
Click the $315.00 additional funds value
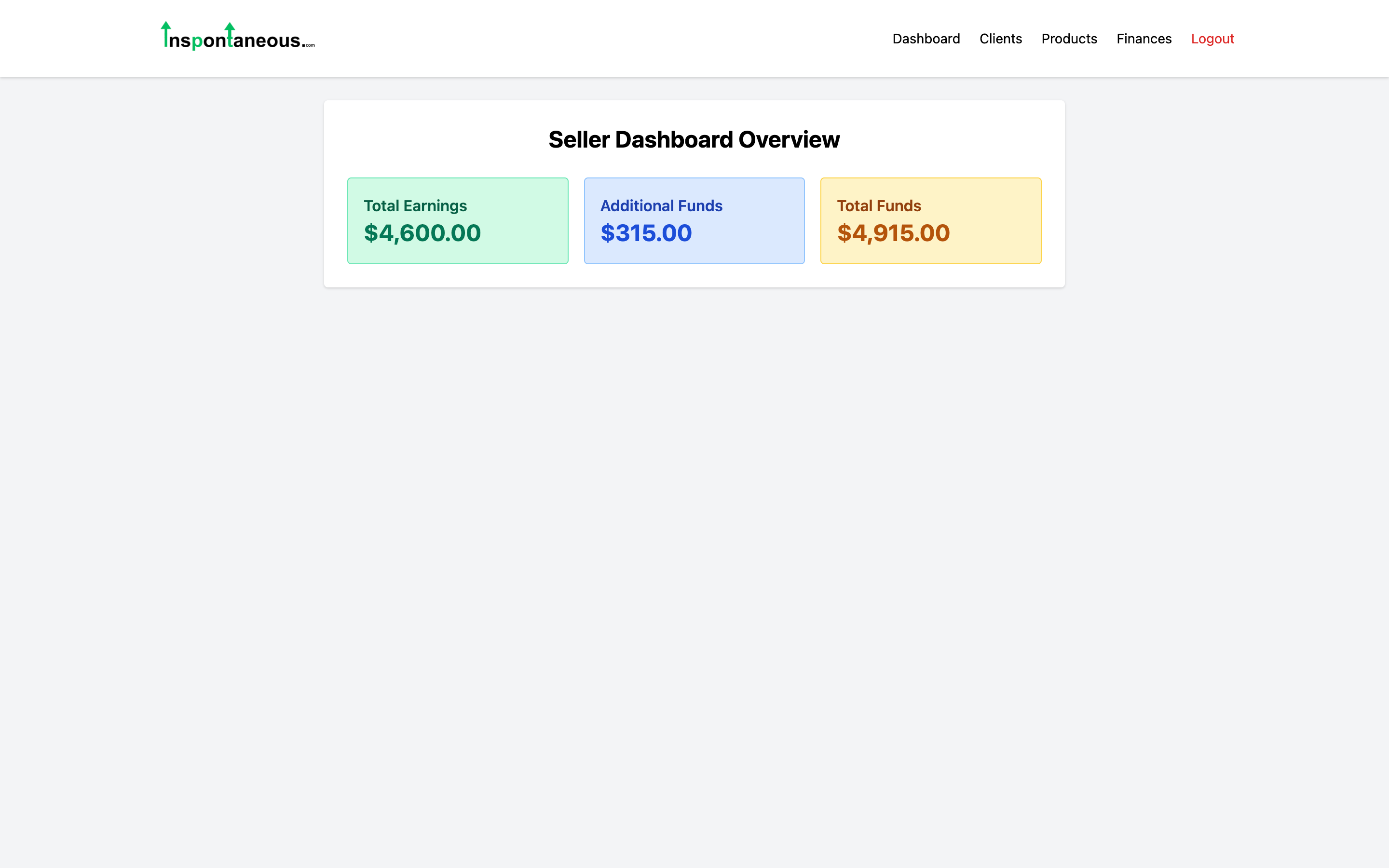coord(646,233)
